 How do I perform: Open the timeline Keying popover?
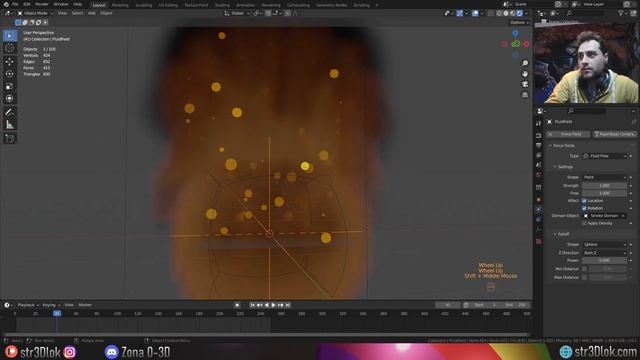(51, 305)
